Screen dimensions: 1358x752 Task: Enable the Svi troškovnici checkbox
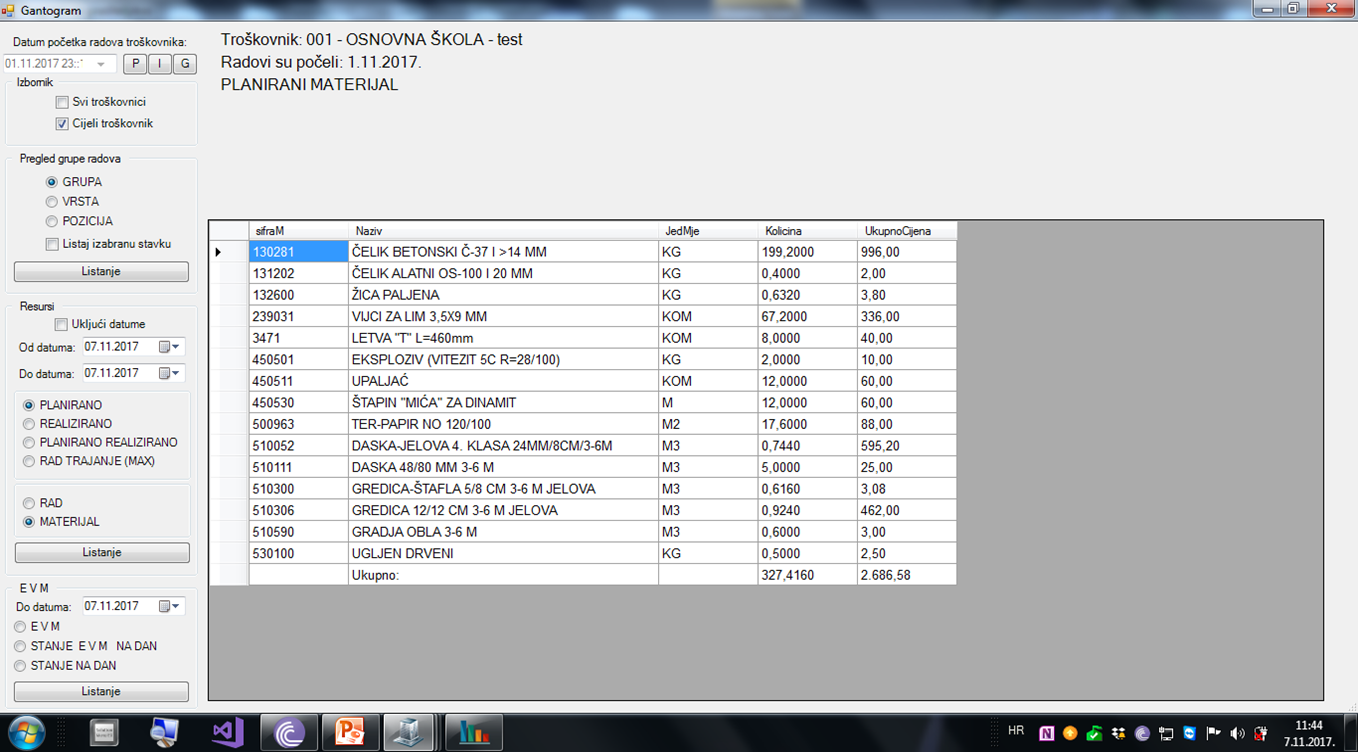62,102
